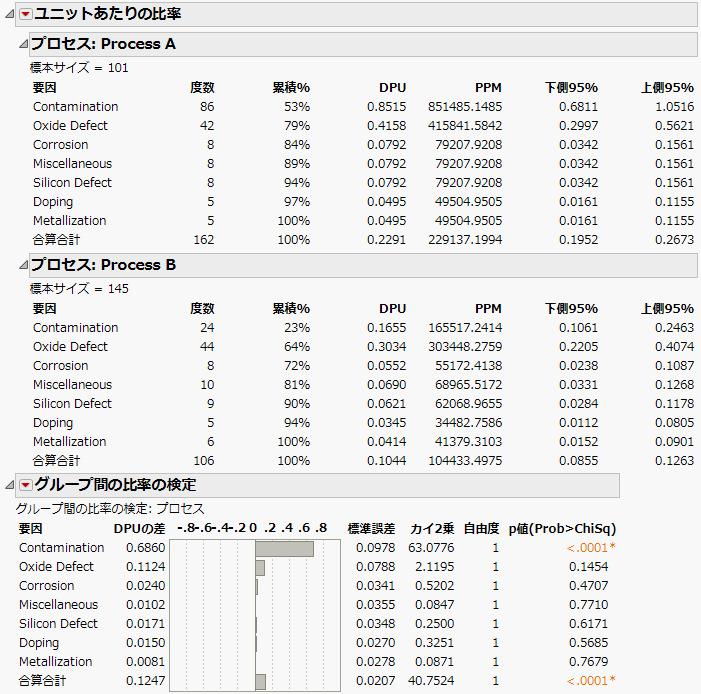
Task: Open red triangle menu for グループ間の比率の検定
Action: point(26,485)
